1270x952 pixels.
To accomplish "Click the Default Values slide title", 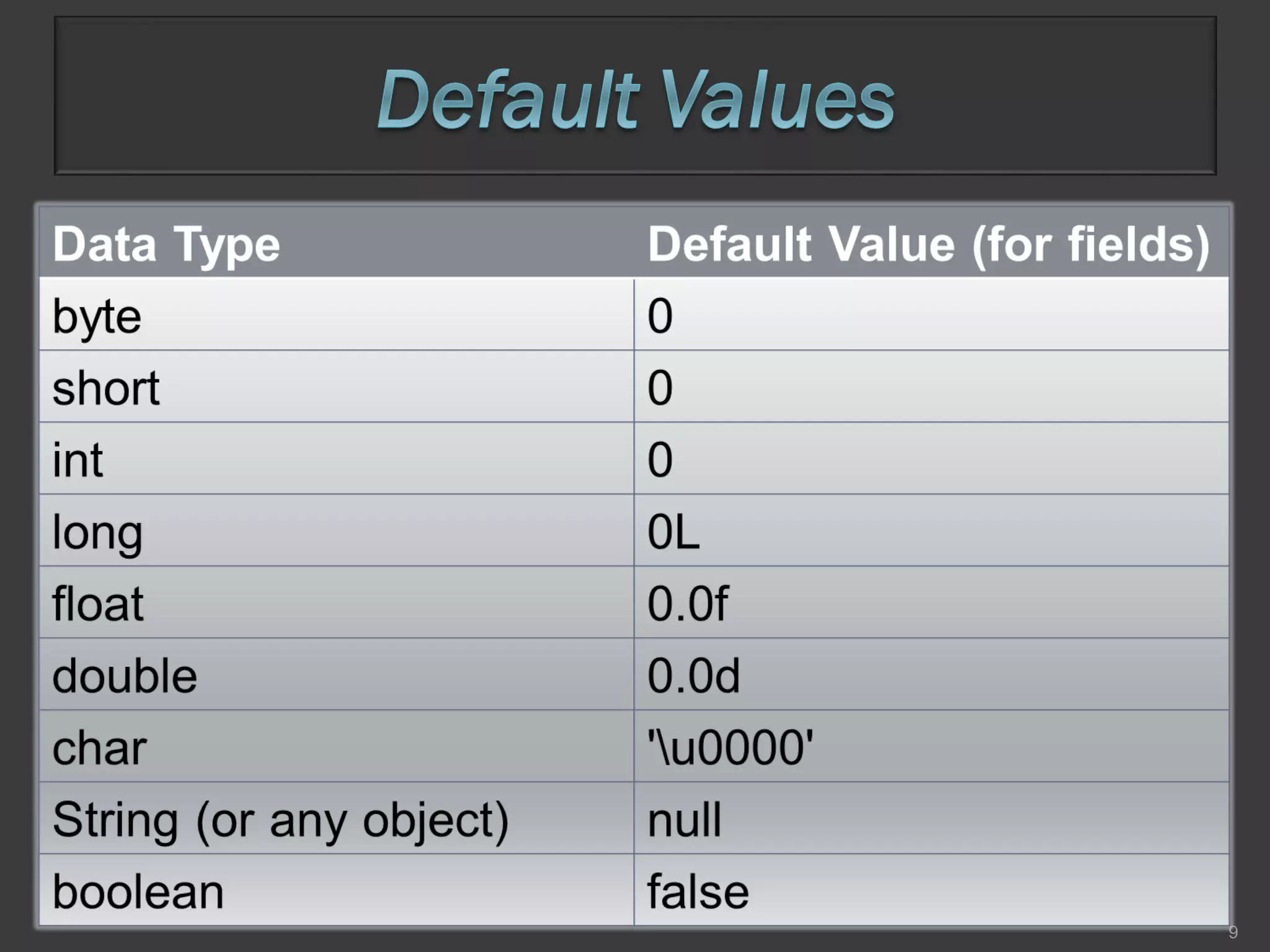I will [635, 99].
